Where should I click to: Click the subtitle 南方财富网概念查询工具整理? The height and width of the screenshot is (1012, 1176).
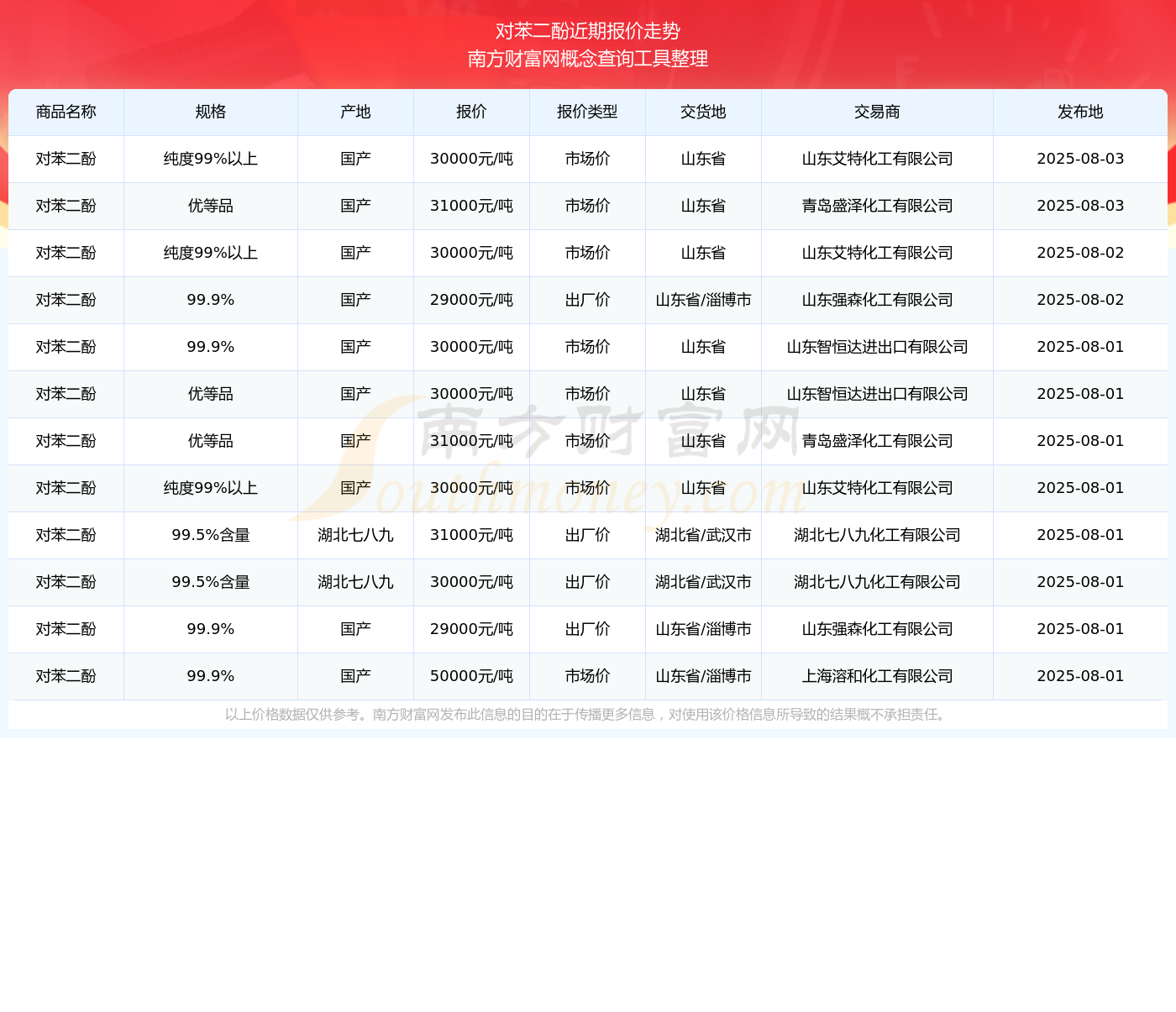(588, 59)
